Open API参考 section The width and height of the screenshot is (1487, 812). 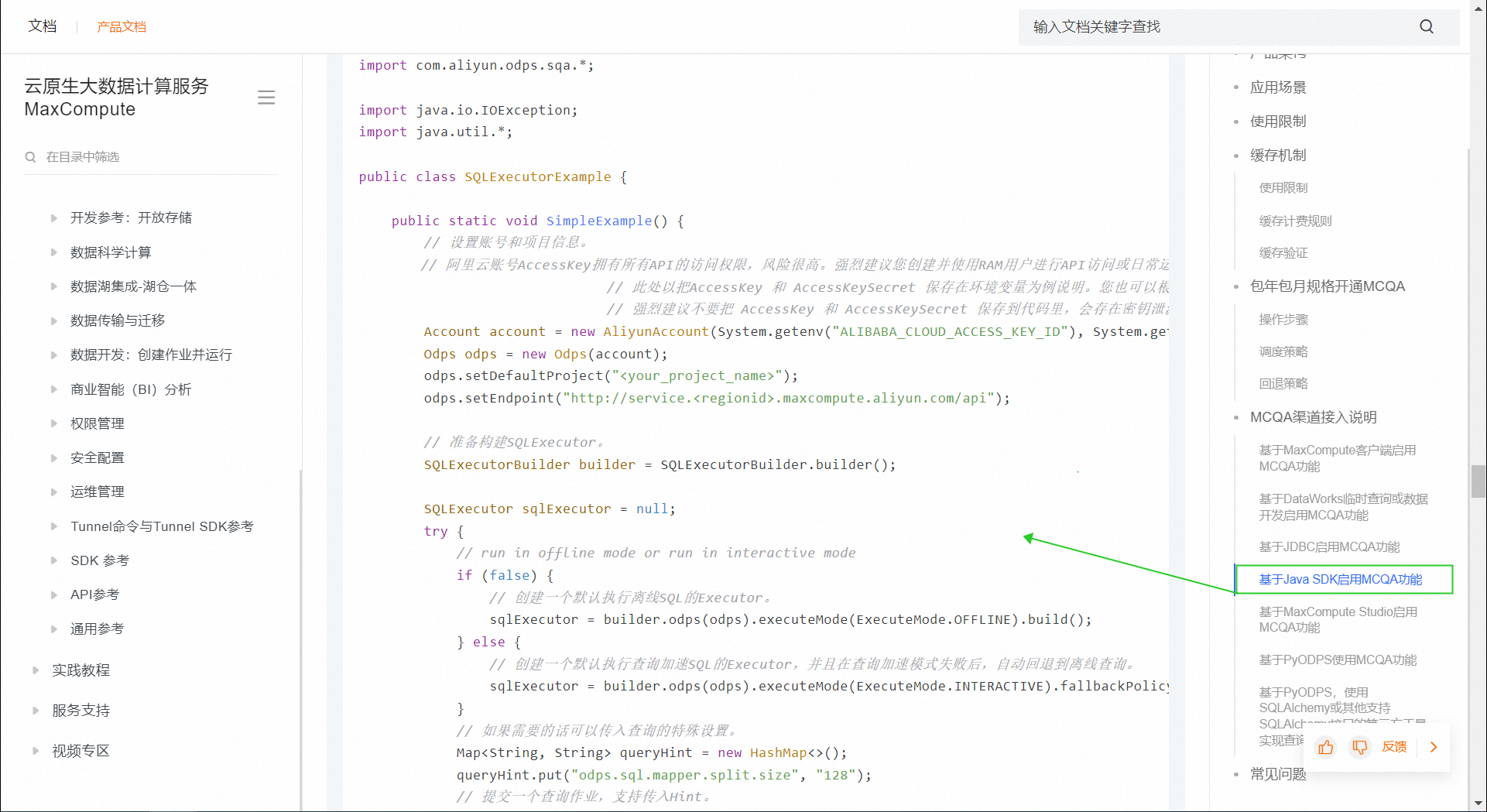pyautogui.click(x=94, y=594)
